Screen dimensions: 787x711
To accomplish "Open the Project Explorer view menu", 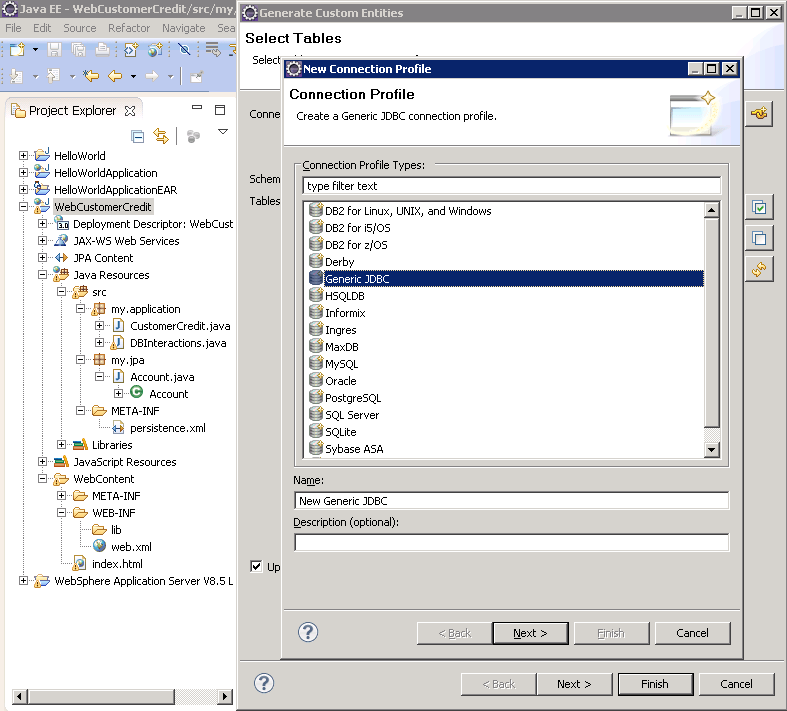I will (223, 132).
